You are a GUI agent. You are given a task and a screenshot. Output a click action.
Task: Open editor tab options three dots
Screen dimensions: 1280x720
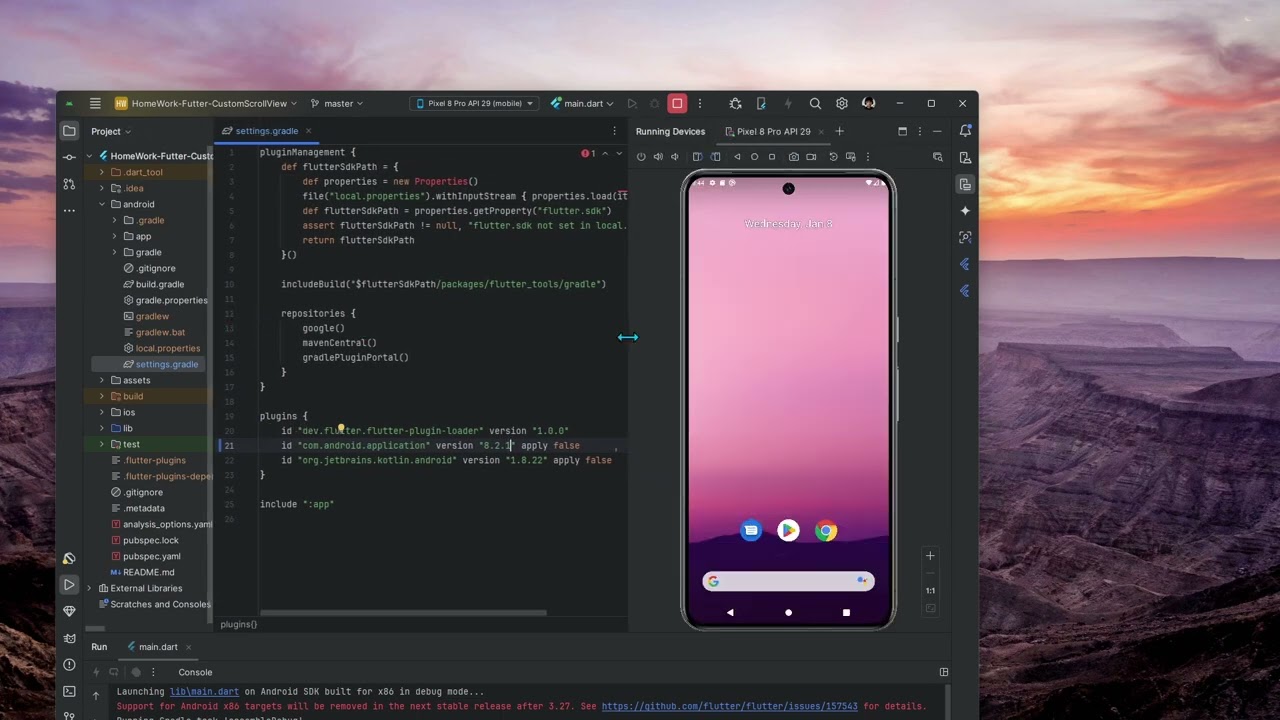614,131
